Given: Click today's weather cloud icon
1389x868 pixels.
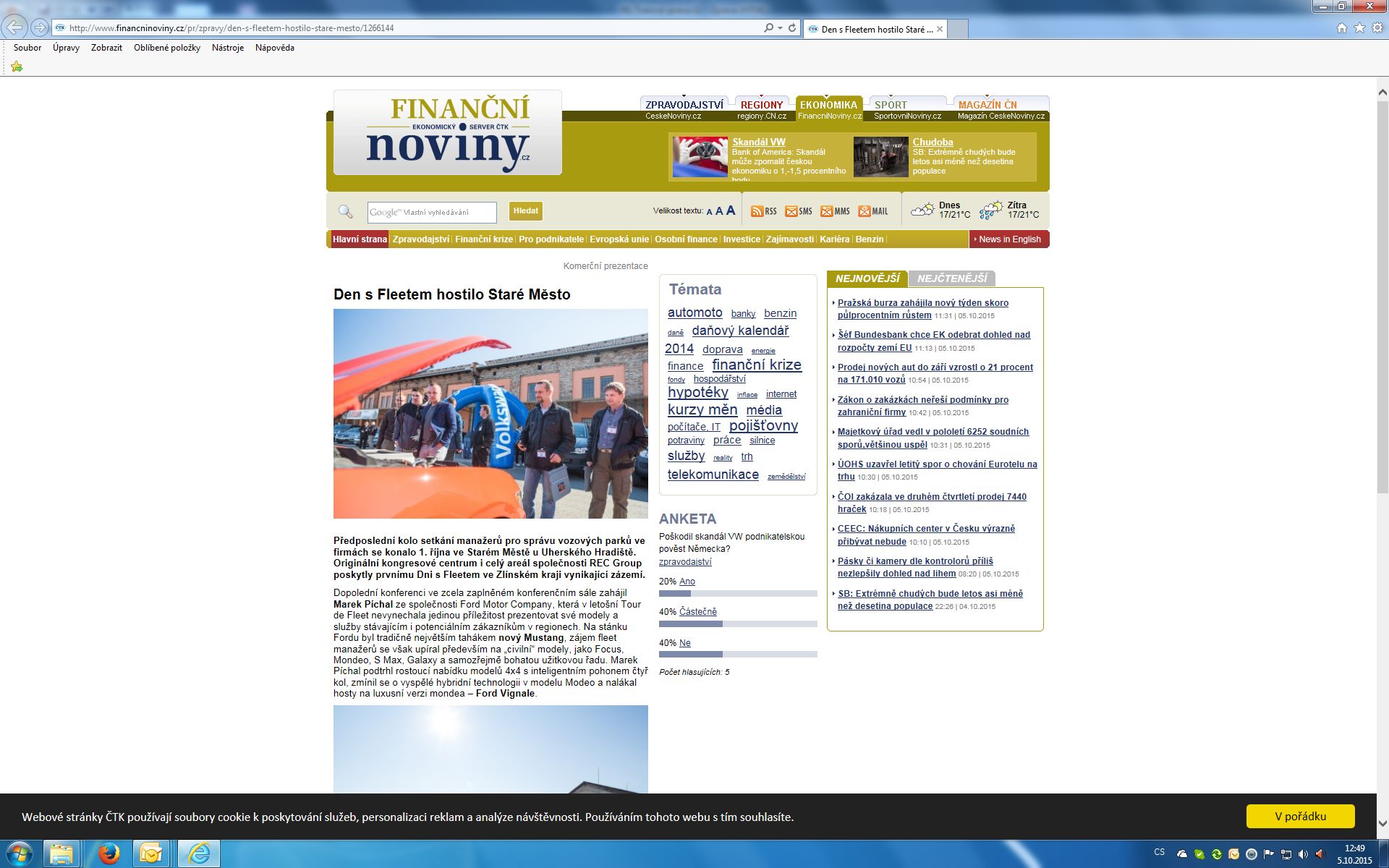Looking at the screenshot, I should tap(922, 210).
